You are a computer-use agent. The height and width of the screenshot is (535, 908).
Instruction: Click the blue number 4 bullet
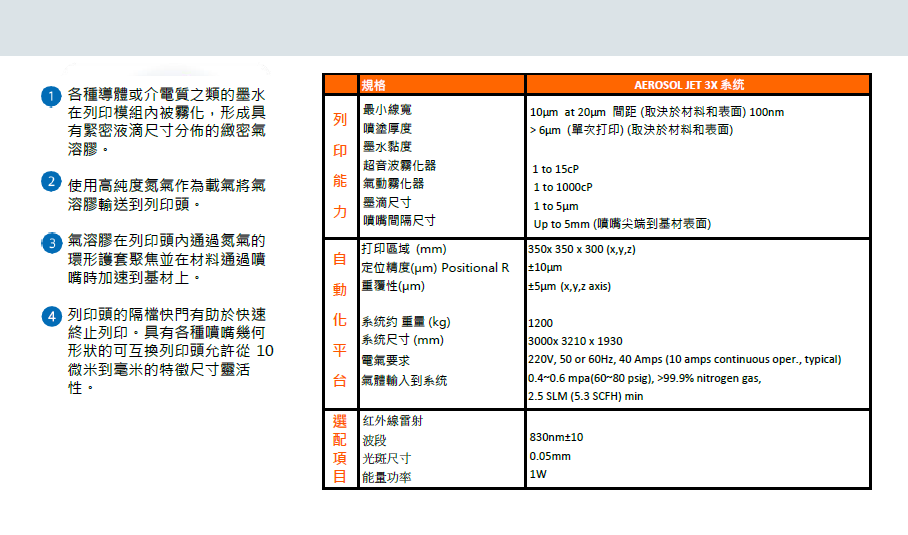pos(52,316)
